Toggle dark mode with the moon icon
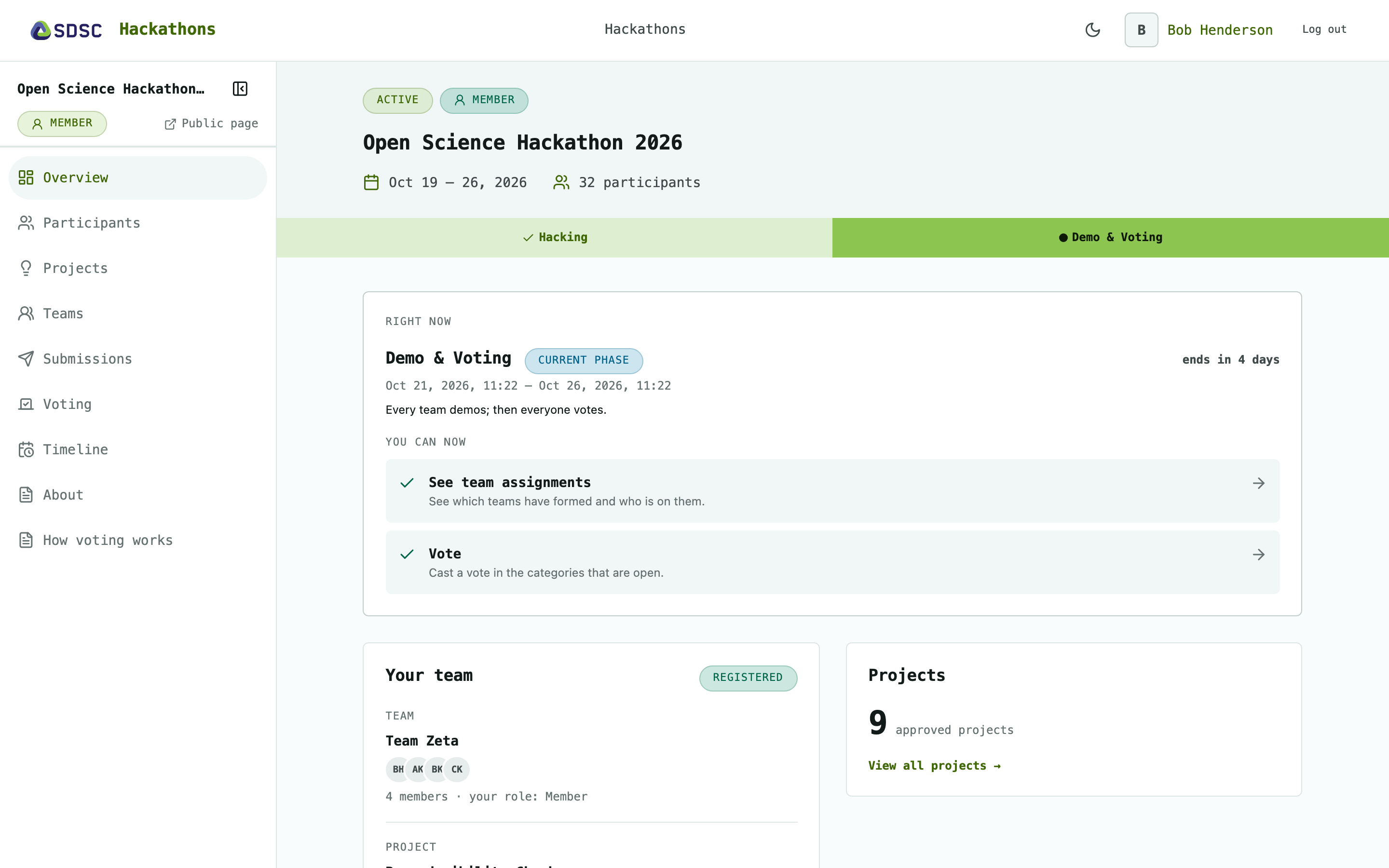 [1092, 30]
